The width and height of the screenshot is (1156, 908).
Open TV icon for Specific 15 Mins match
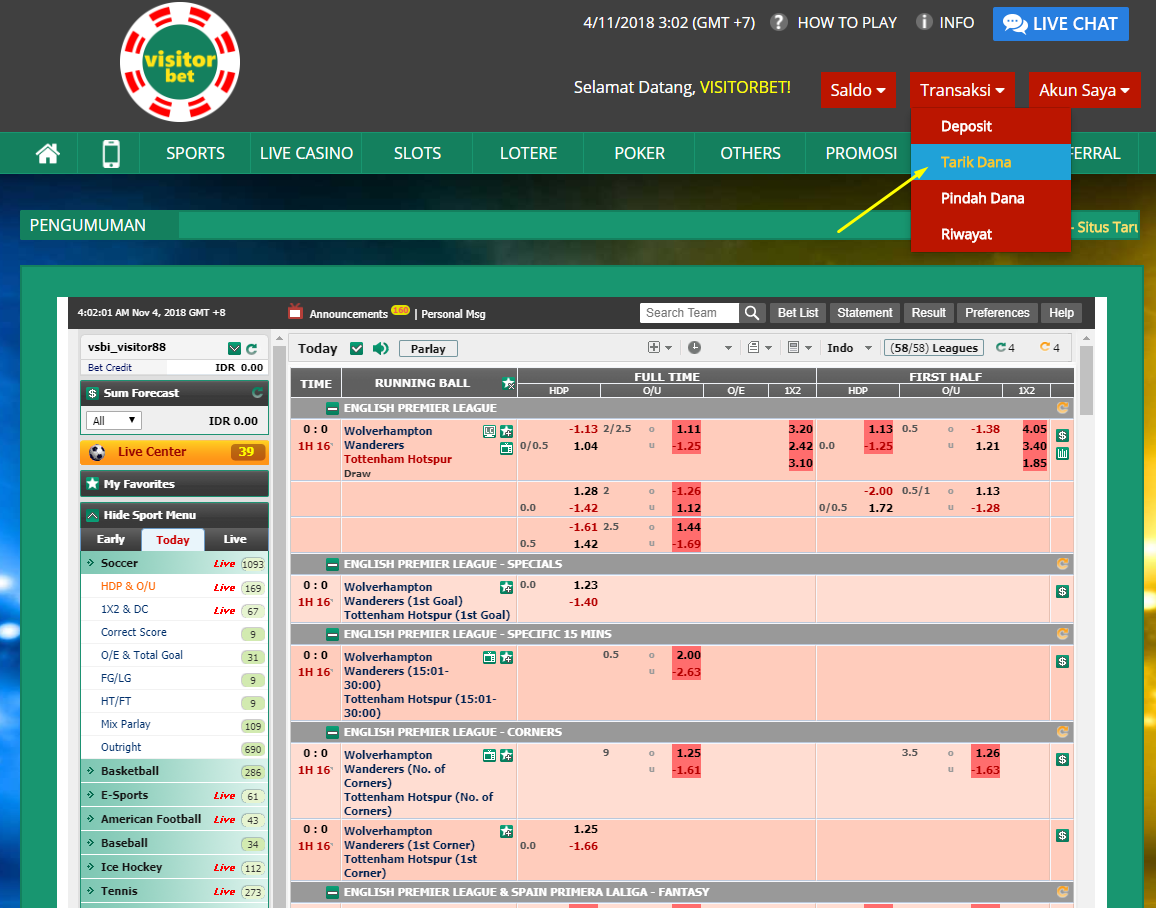point(490,657)
